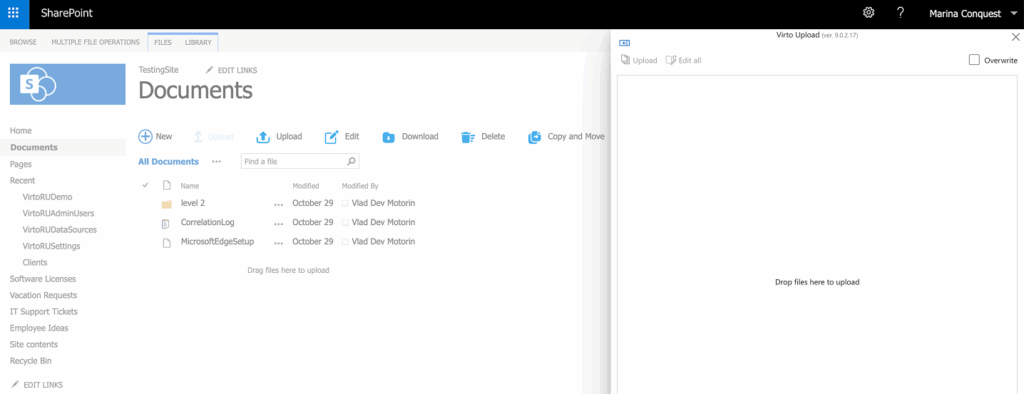1024x394 pixels.
Task: Open IT Support Tickets in sidebar
Action: coord(44,312)
